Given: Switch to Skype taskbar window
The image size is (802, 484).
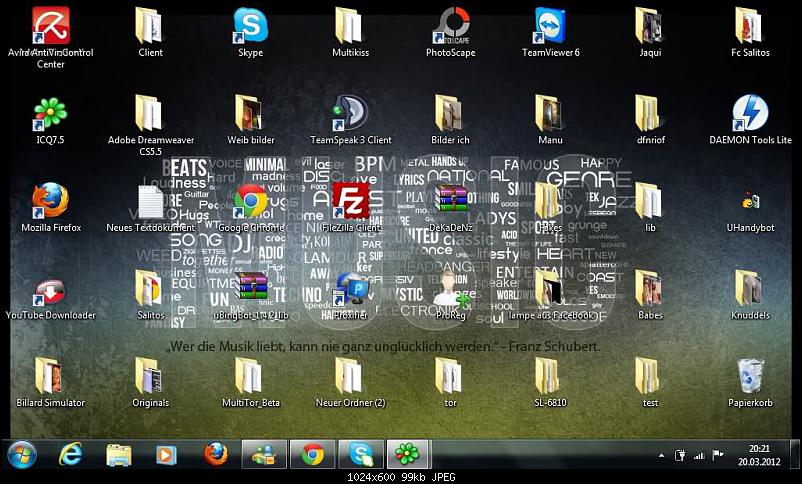Looking at the screenshot, I should [x=361, y=454].
